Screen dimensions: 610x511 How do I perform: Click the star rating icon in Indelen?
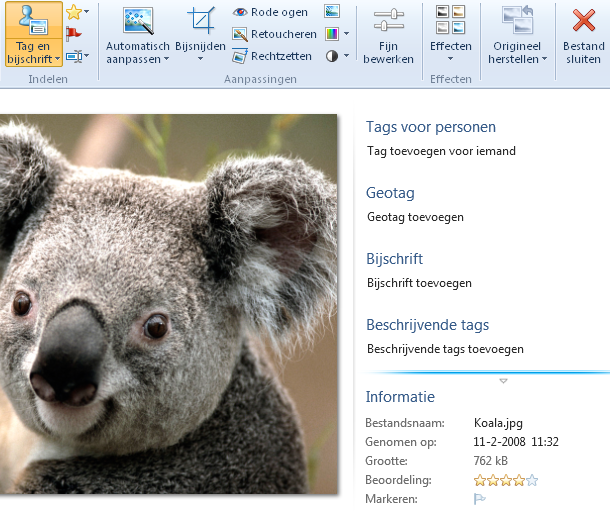[74, 12]
